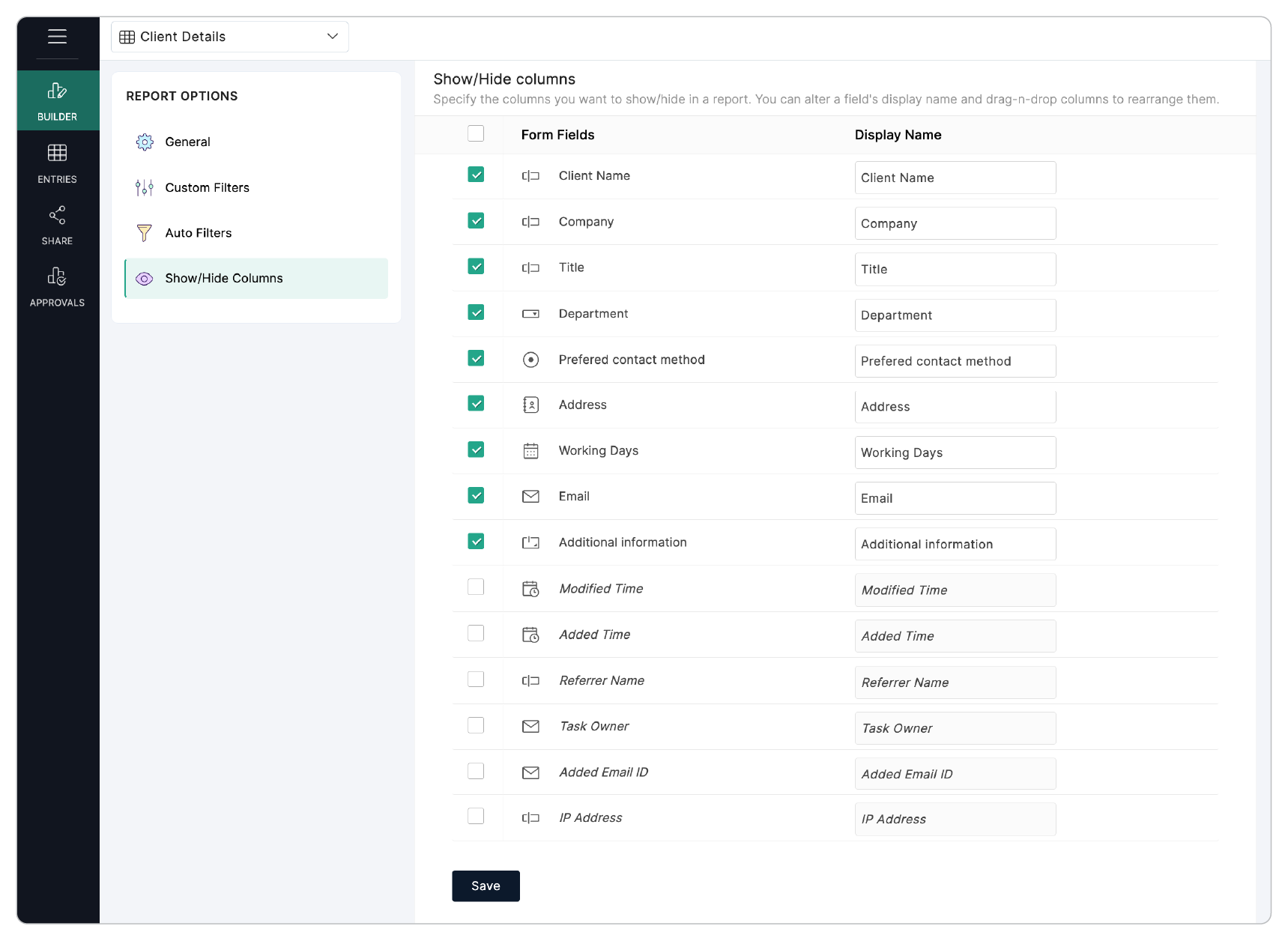Uncheck the Working Days column checkbox
The image size is (1288, 941).
476,450
